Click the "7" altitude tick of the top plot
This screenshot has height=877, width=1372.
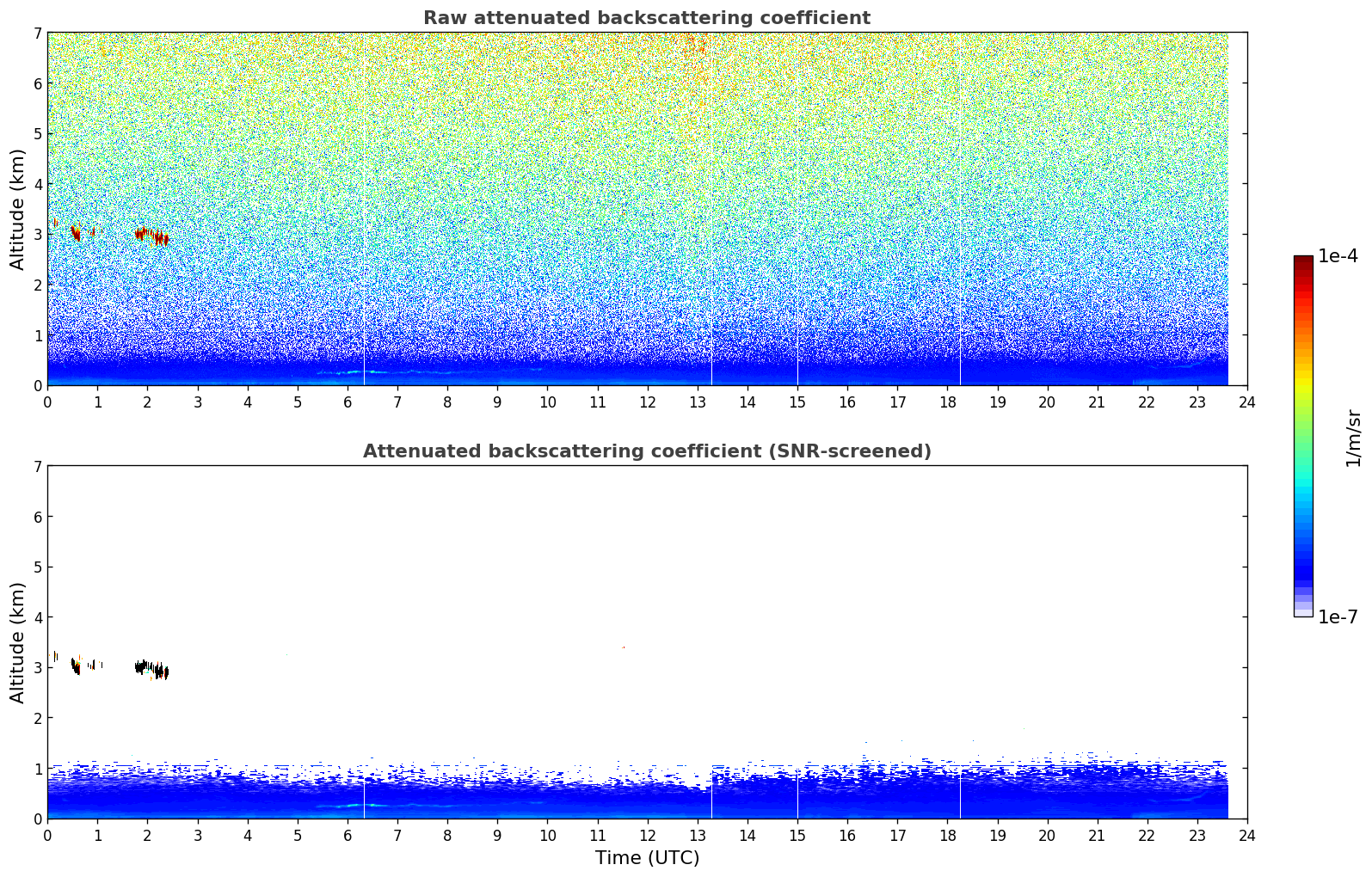[37, 33]
